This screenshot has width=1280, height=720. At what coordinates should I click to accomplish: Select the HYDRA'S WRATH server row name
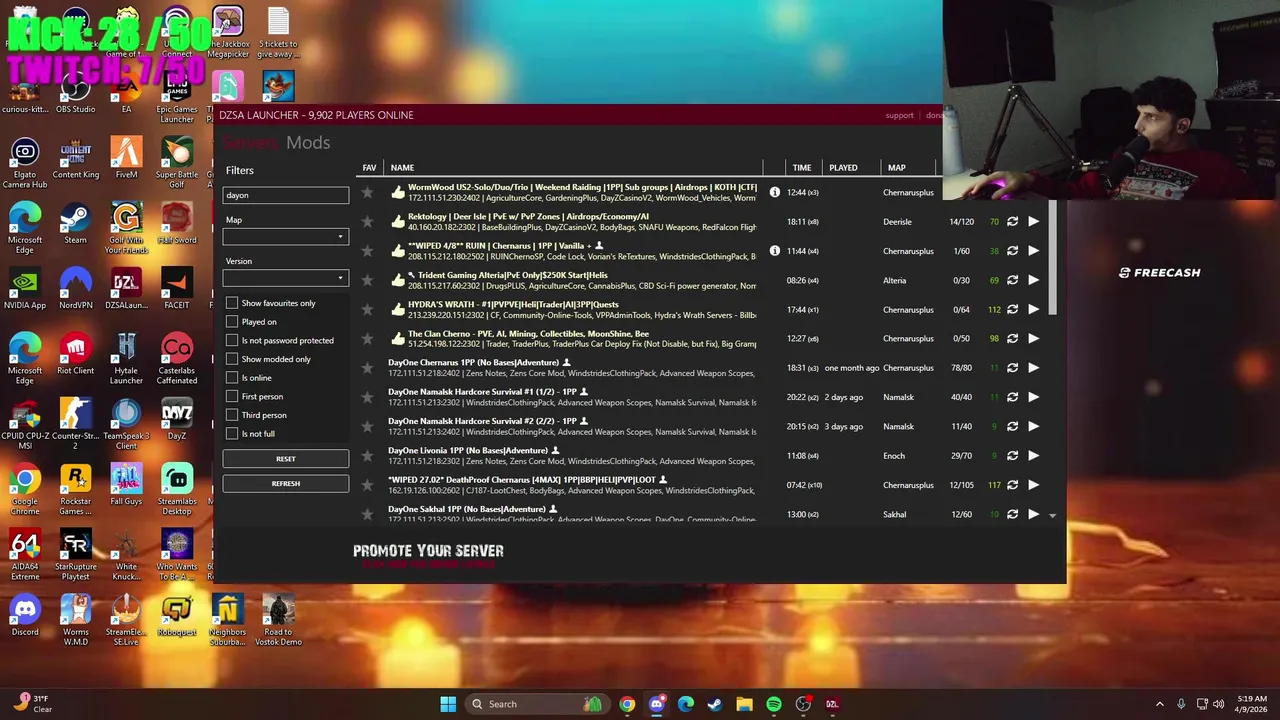point(513,304)
